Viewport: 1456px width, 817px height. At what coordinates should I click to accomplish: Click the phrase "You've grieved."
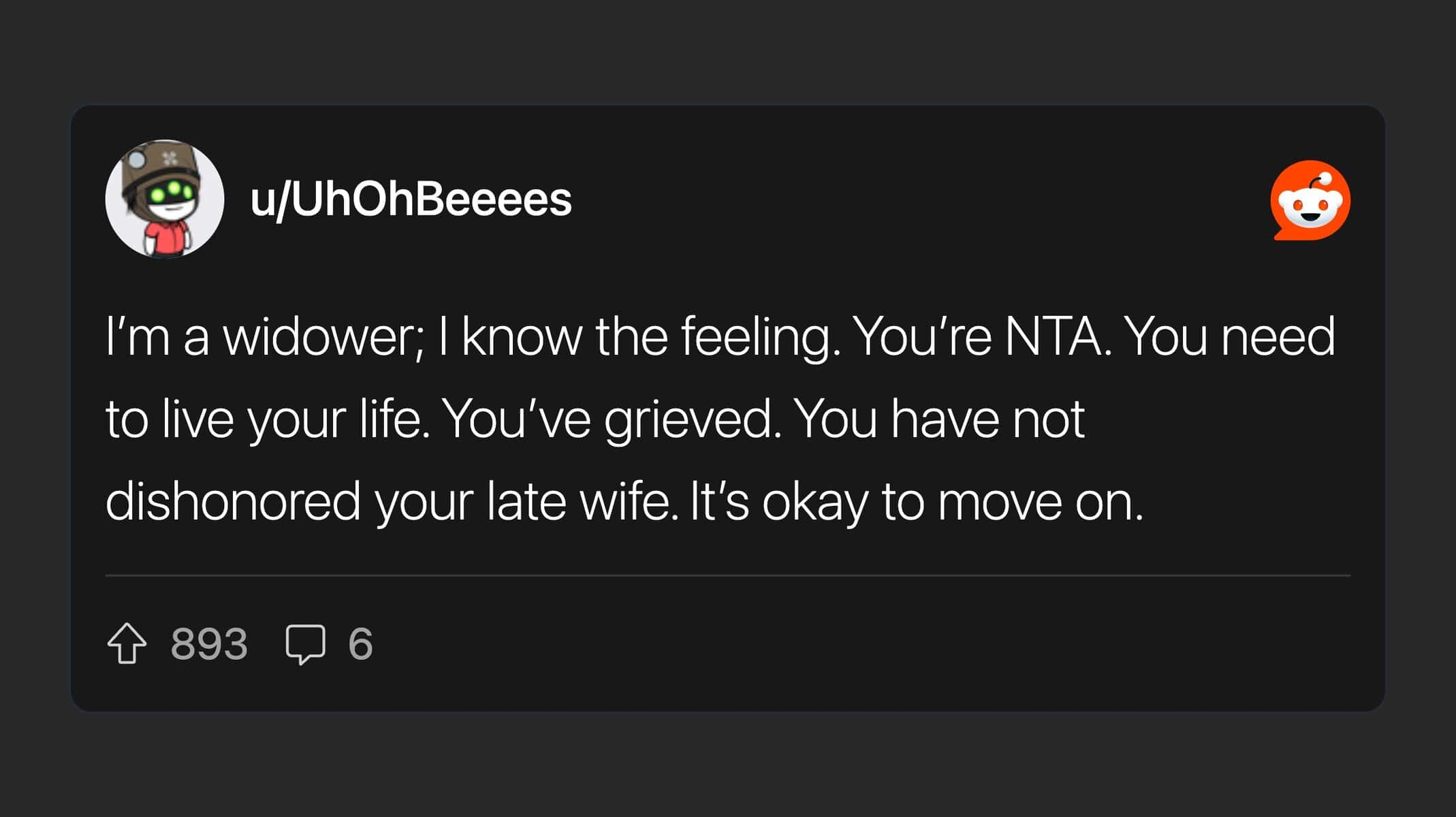(x=612, y=419)
